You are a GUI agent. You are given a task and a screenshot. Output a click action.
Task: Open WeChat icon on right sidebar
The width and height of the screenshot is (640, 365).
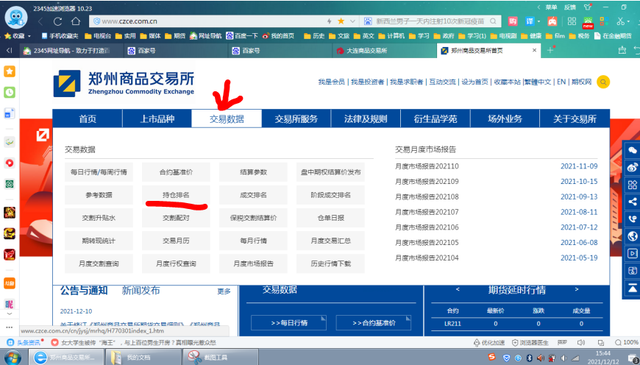[632, 151]
